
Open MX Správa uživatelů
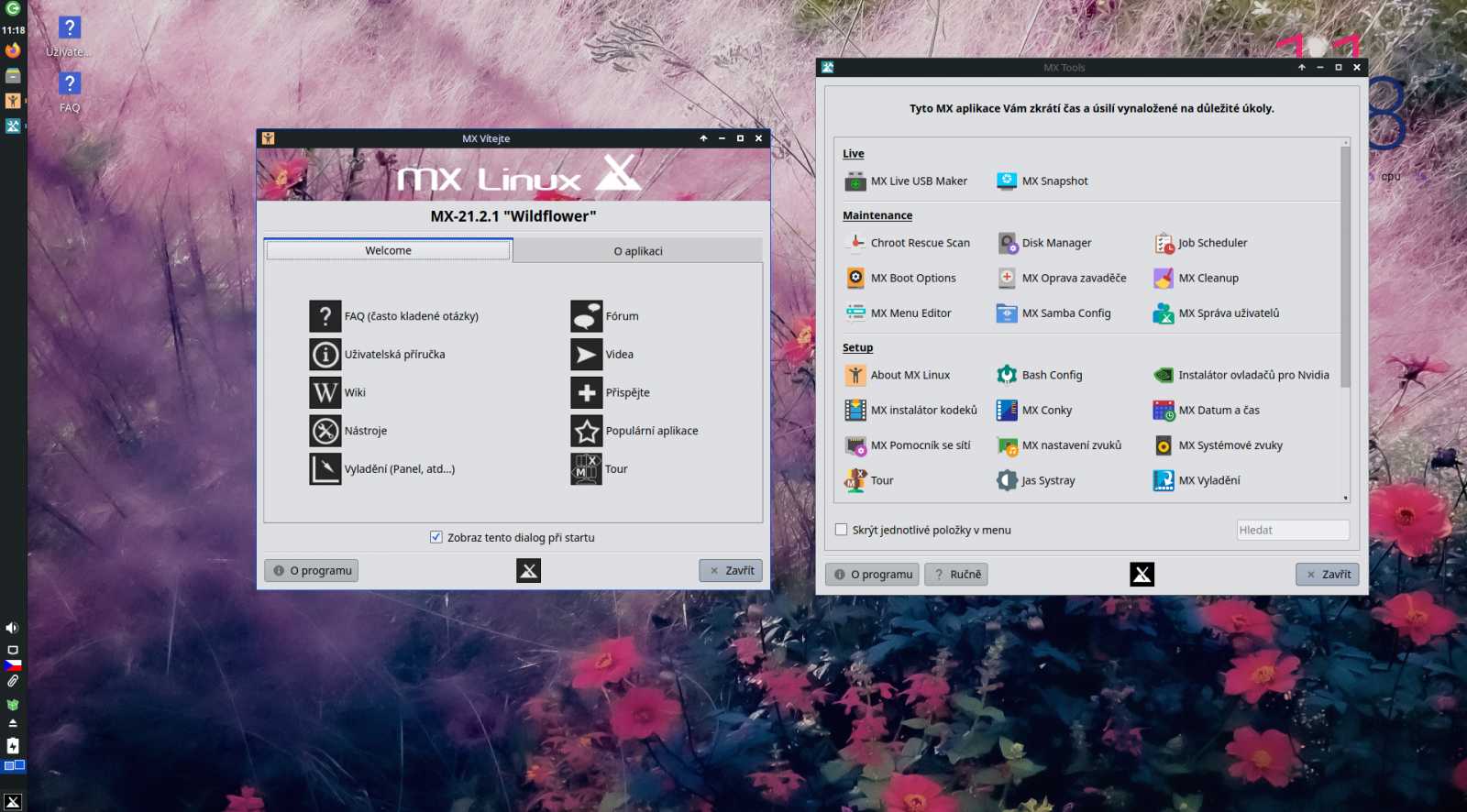(1217, 313)
